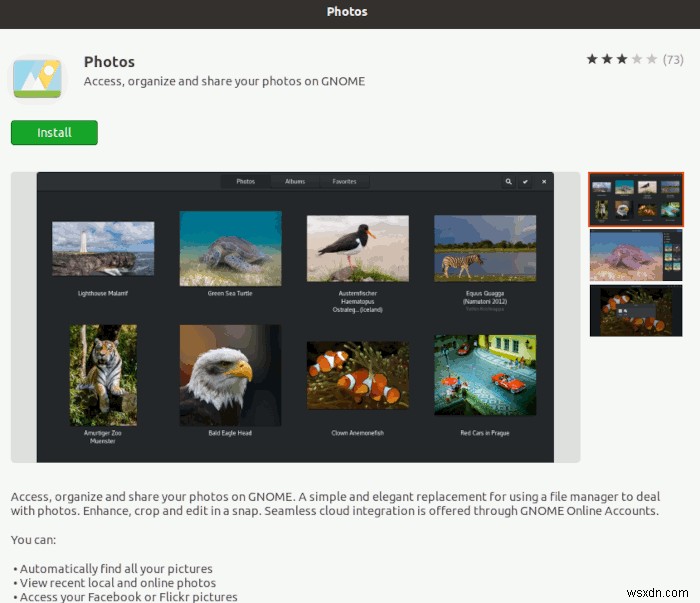
Task: Click the Amurtiger Zoo Muenster photo
Action: 103,375
